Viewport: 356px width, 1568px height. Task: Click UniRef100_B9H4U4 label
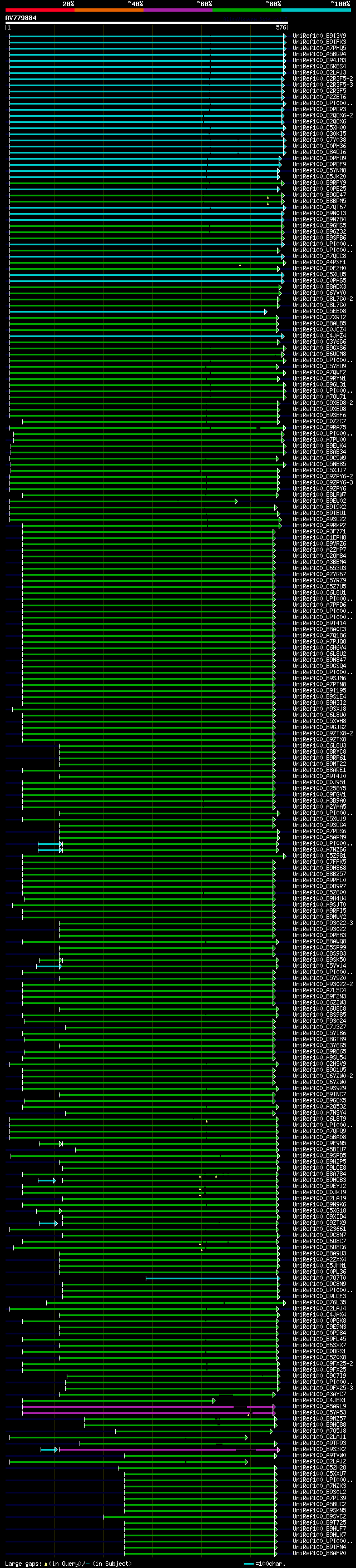click(x=319, y=898)
